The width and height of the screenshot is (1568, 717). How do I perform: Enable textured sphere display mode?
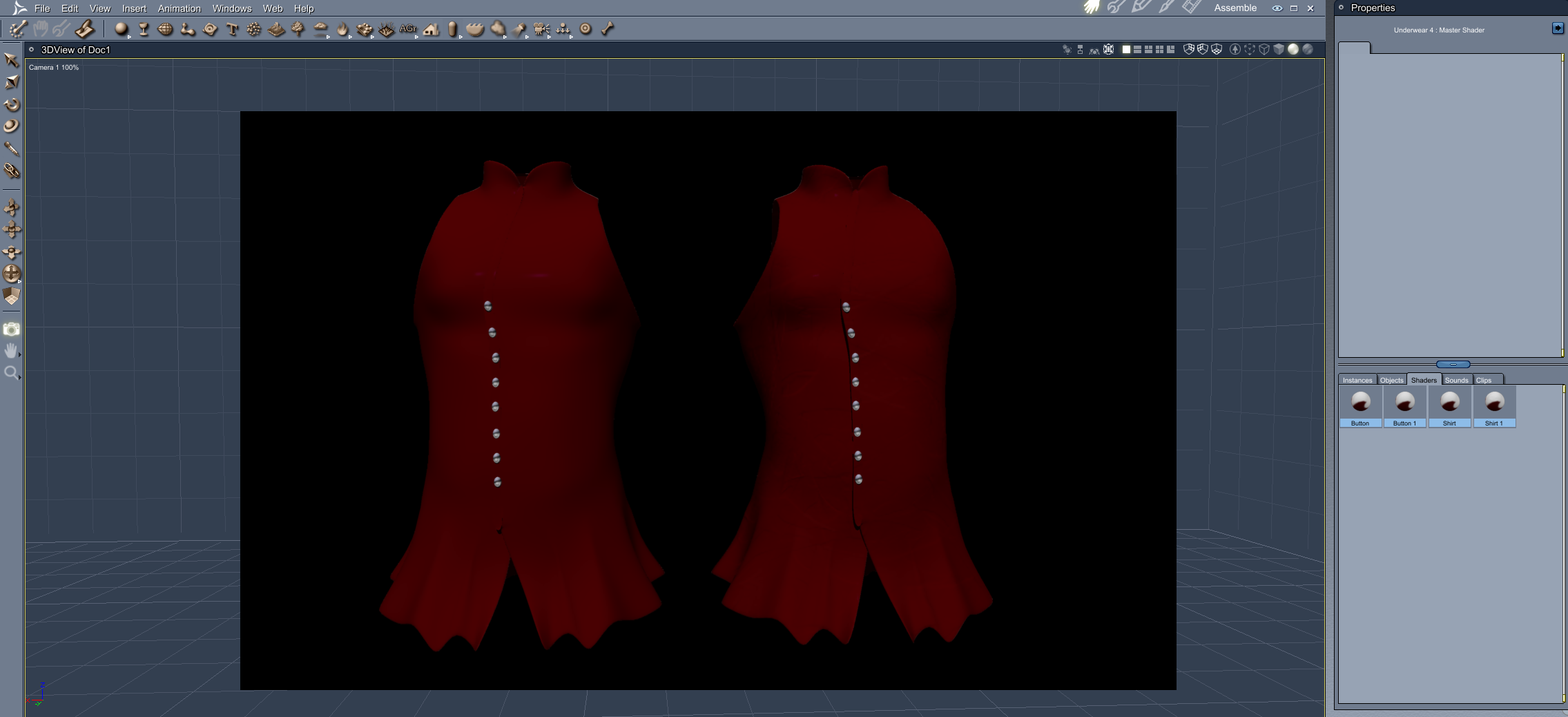[1307, 50]
